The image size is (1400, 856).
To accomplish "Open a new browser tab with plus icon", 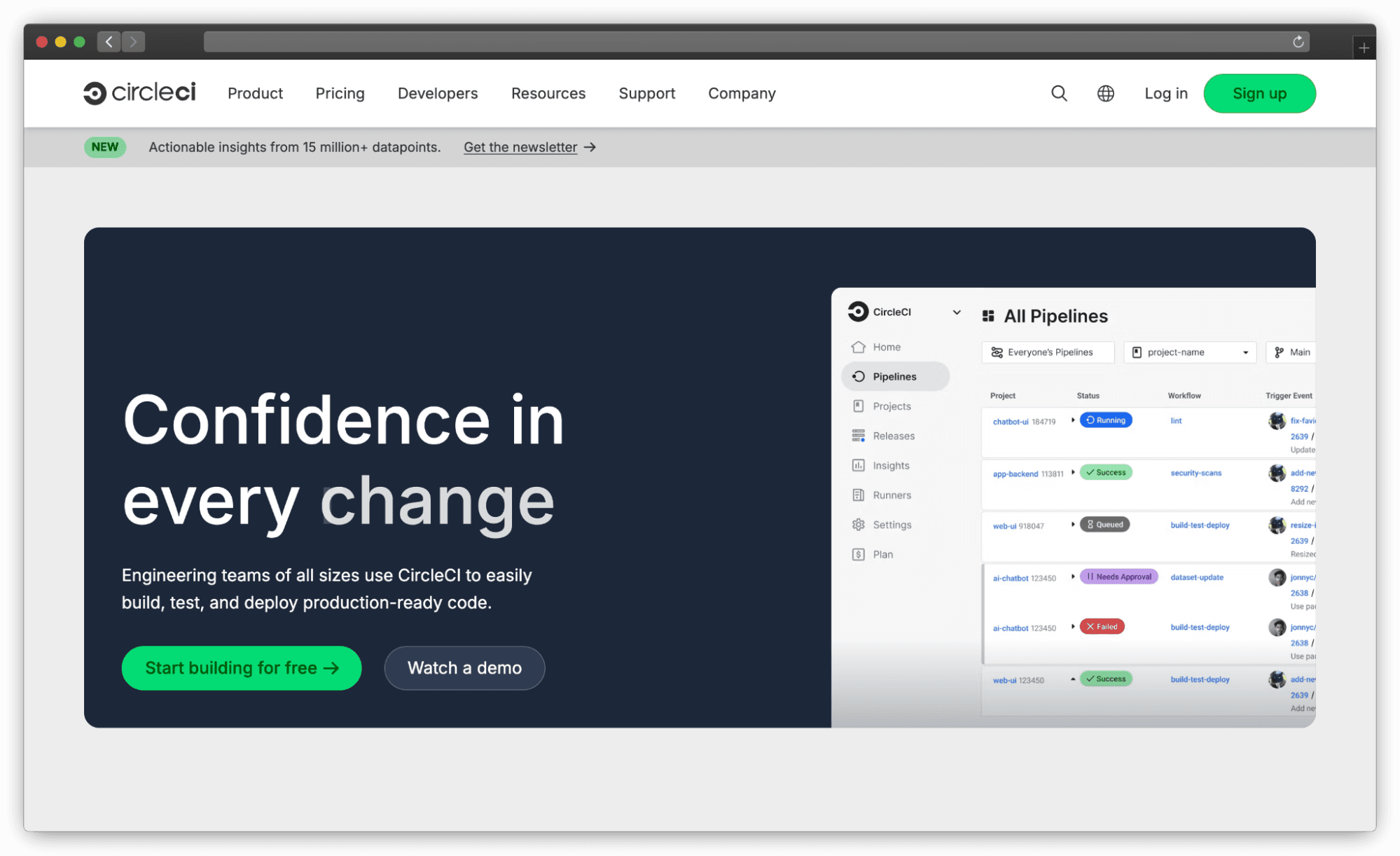I will click(1364, 48).
